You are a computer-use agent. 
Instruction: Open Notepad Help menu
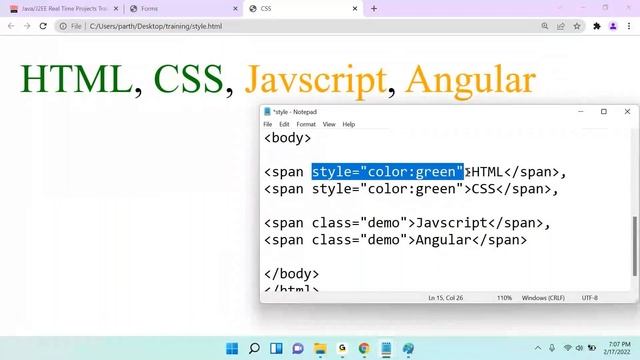(x=349, y=124)
